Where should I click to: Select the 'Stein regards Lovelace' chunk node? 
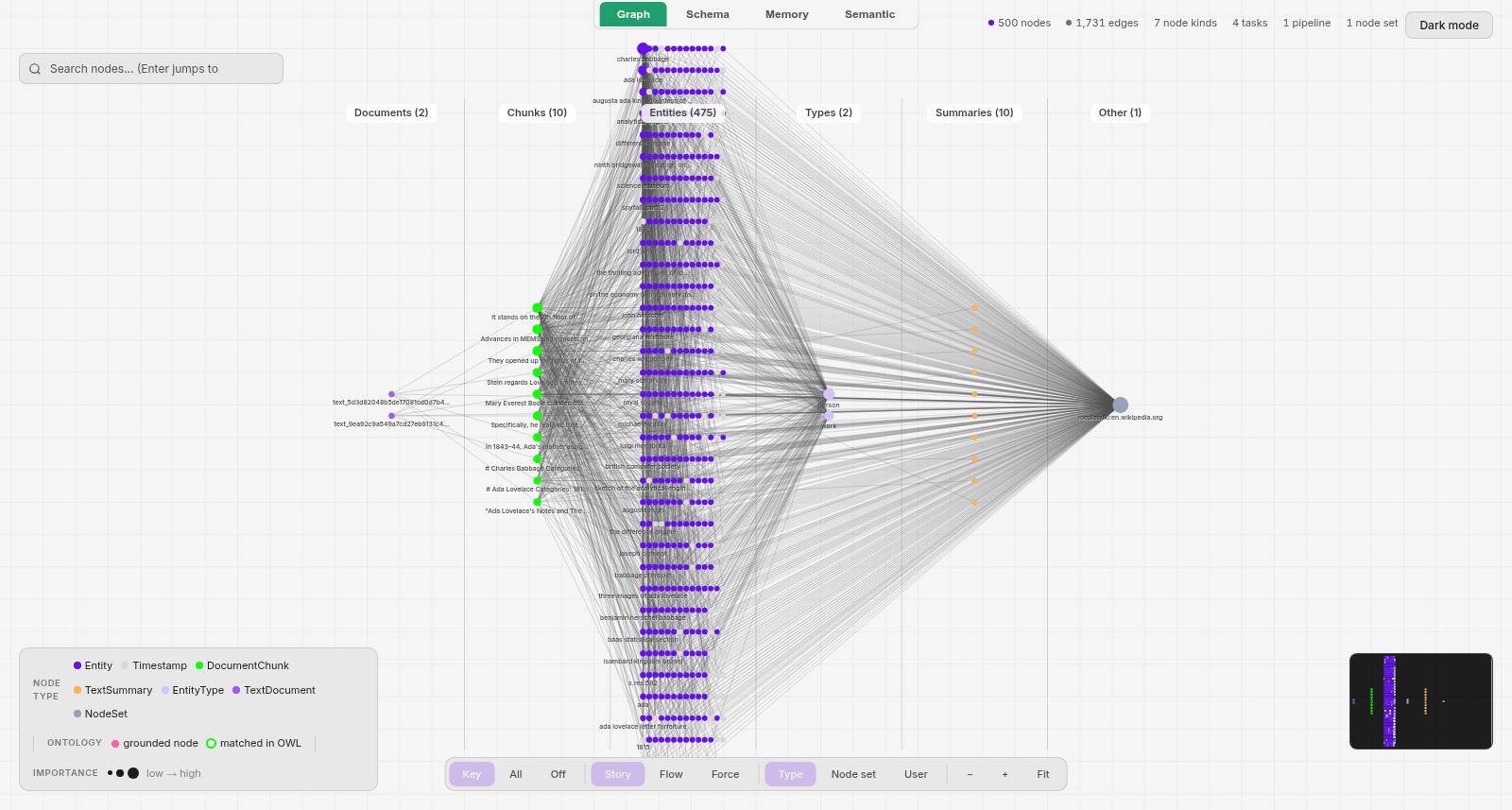pos(538,372)
